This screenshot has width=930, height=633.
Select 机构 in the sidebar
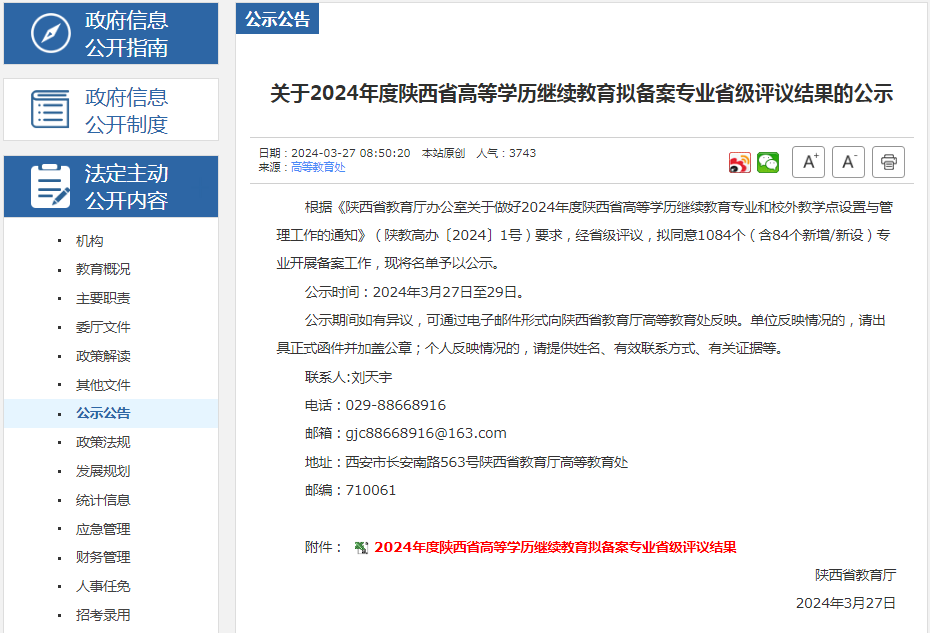pyautogui.click(x=89, y=241)
